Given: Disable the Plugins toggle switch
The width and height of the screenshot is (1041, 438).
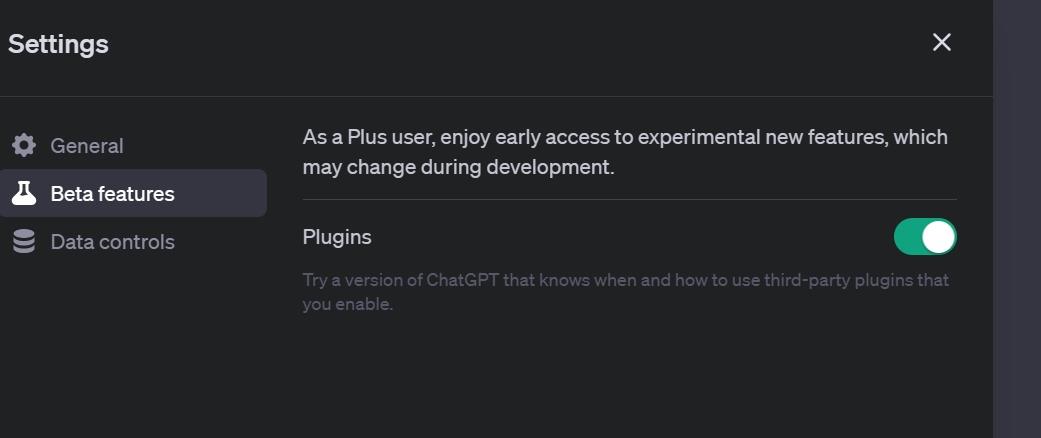Looking at the screenshot, I should pos(924,237).
